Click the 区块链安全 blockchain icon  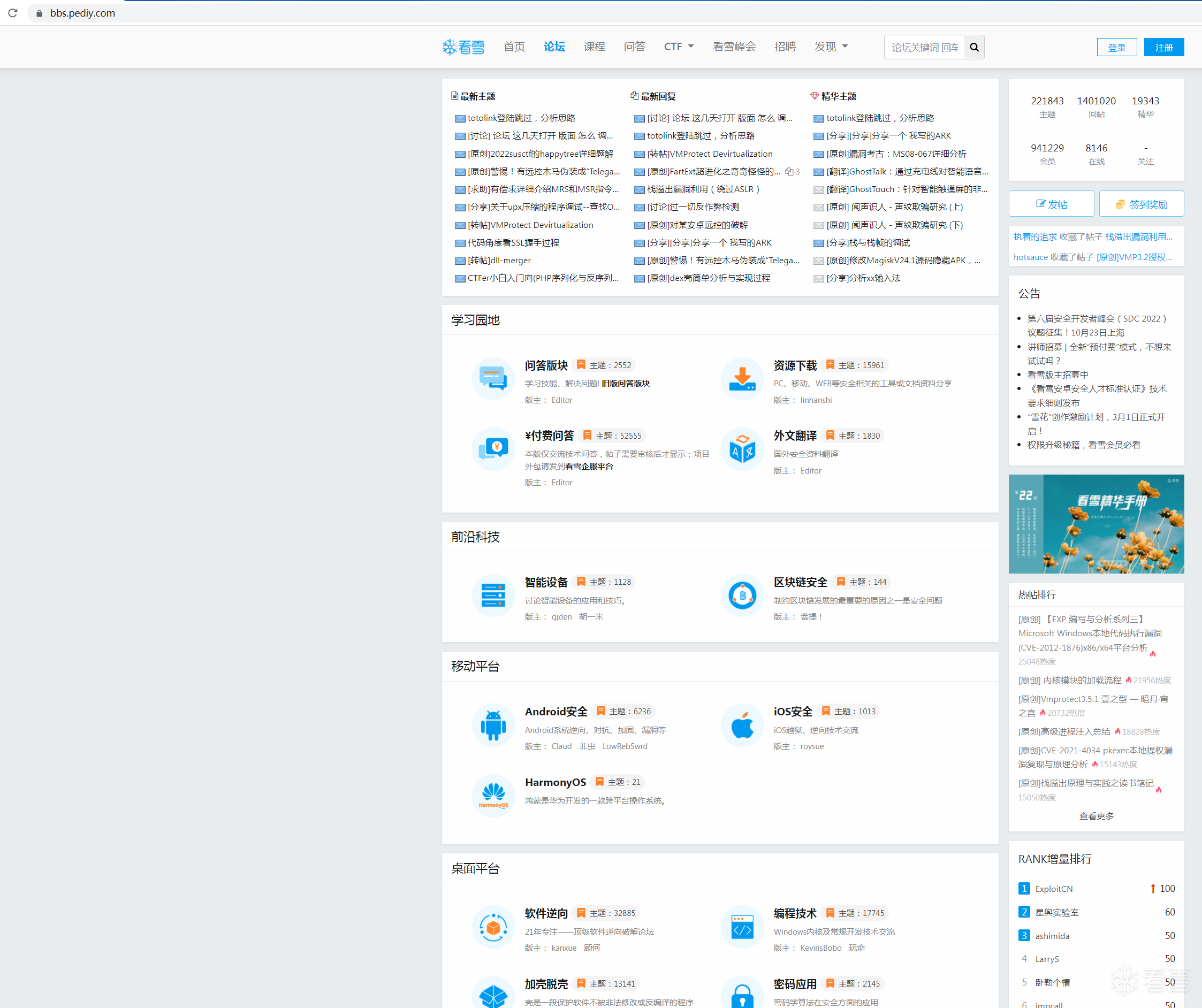click(x=742, y=595)
